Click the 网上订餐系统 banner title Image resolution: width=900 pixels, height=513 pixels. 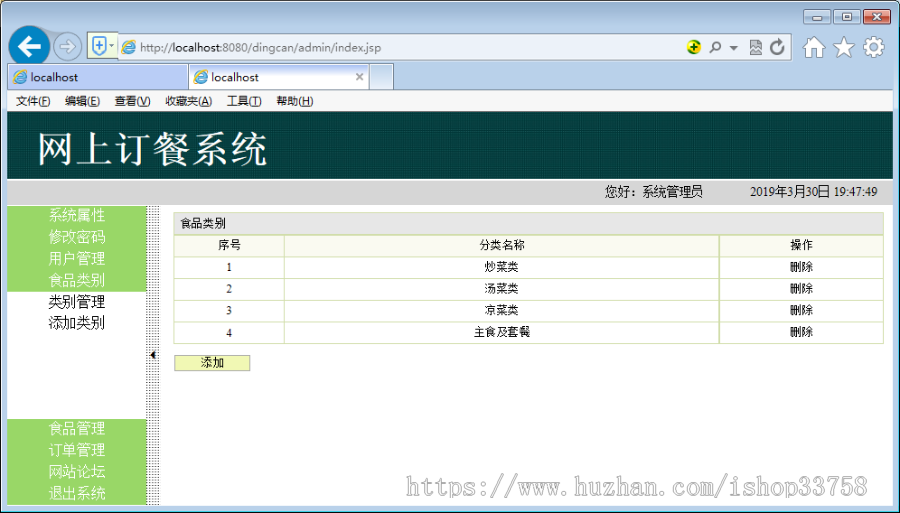[152, 149]
